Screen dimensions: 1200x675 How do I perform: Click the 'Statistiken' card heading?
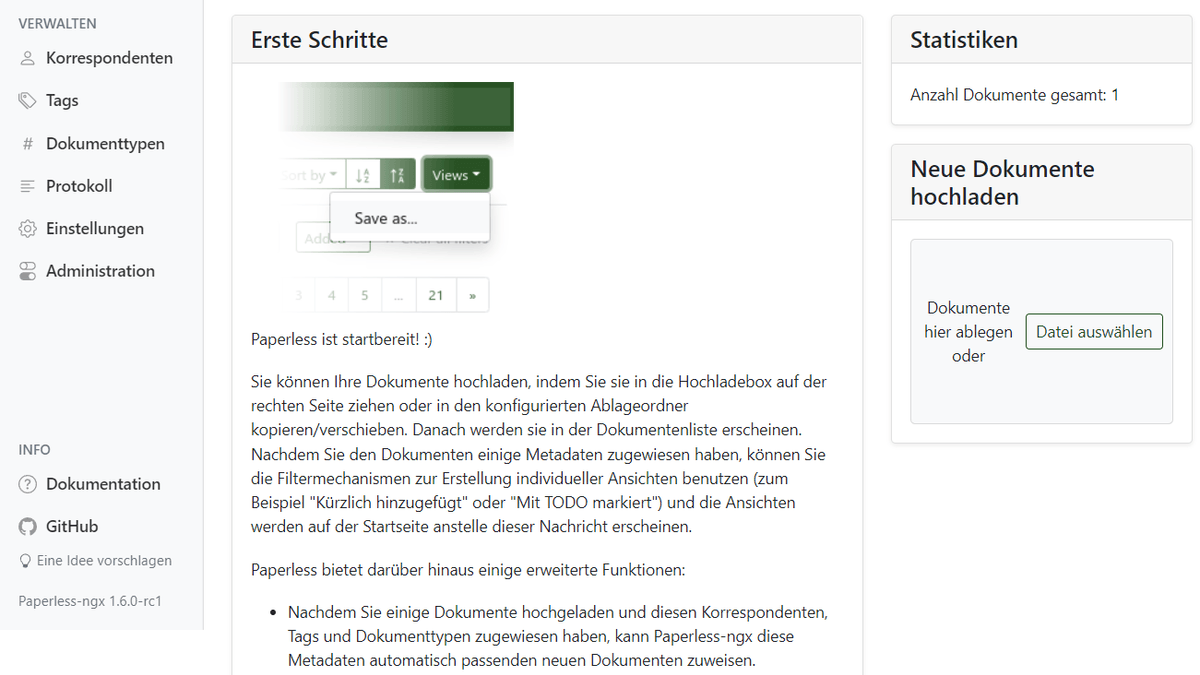click(x=964, y=40)
